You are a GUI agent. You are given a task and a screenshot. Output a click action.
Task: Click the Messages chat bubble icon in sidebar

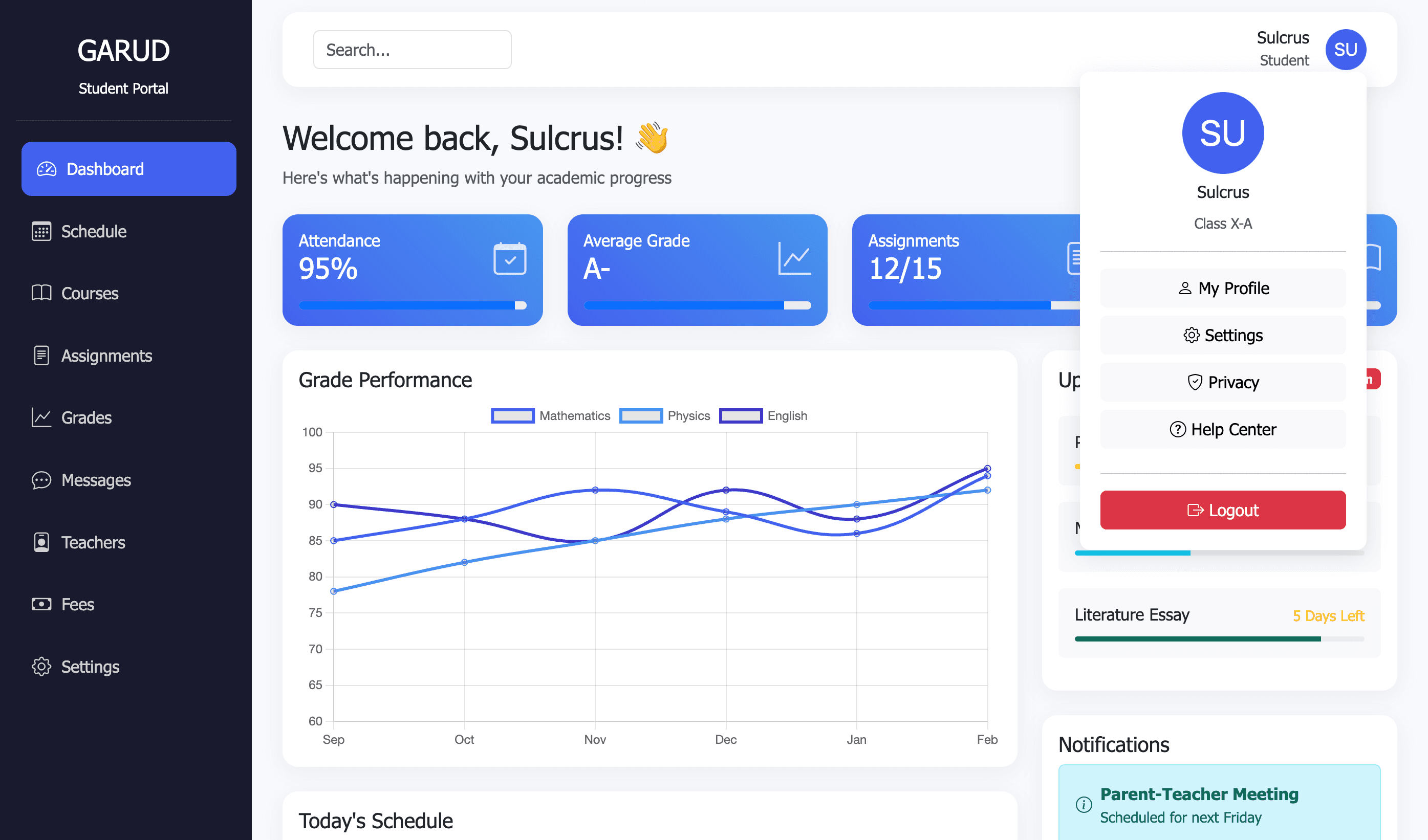click(41, 480)
